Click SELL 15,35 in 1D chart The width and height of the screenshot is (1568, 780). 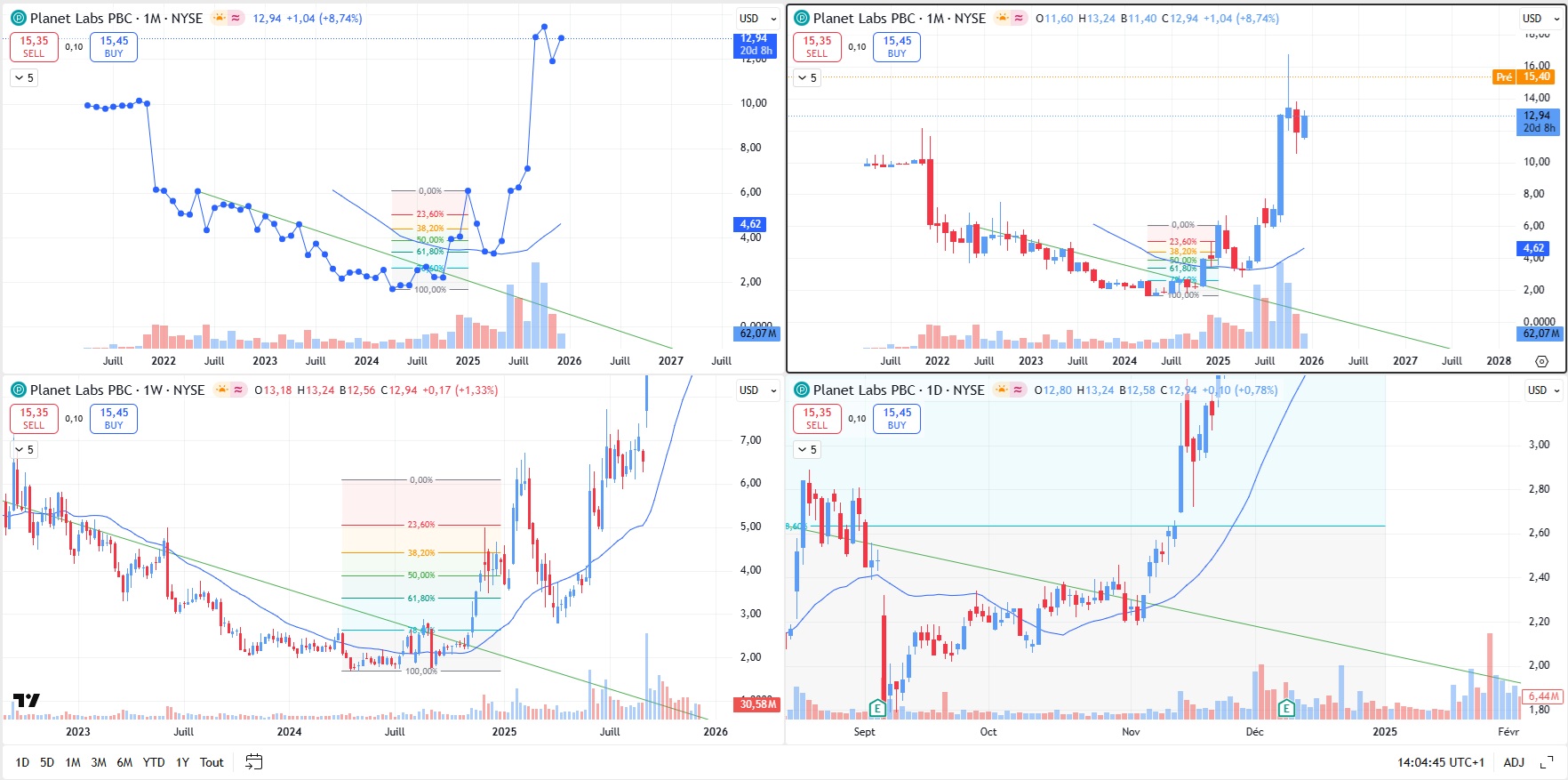click(817, 419)
